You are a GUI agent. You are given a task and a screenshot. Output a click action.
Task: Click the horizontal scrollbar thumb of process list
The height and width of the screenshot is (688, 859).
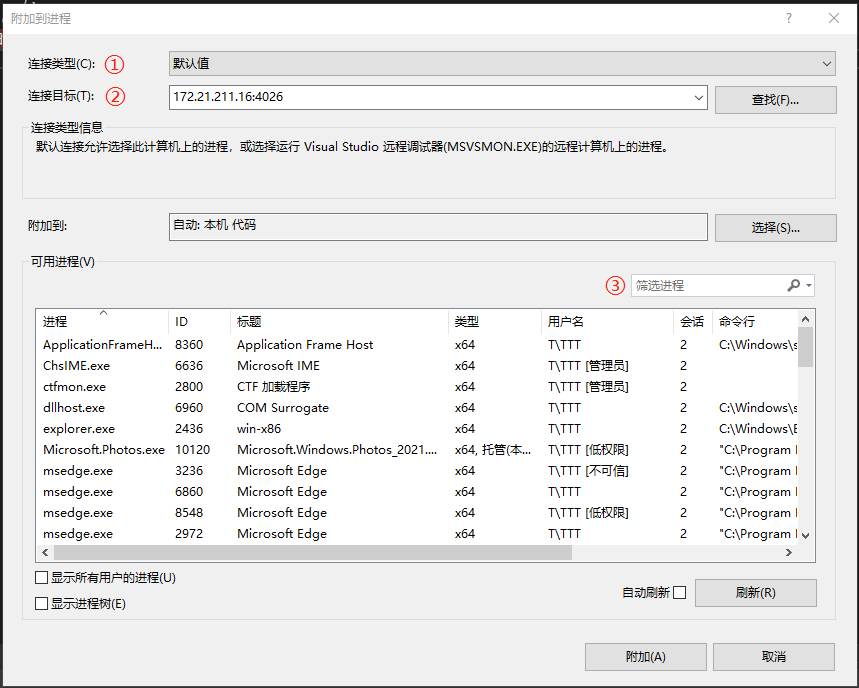pyautogui.click(x=313, y=553)
